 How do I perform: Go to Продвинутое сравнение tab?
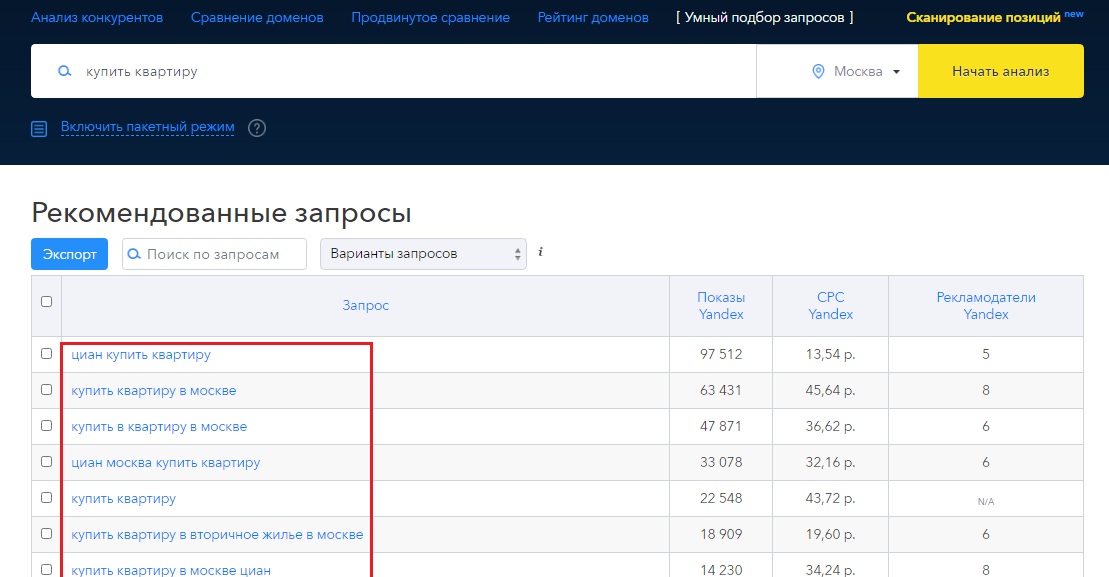click(x=431, y=18)
